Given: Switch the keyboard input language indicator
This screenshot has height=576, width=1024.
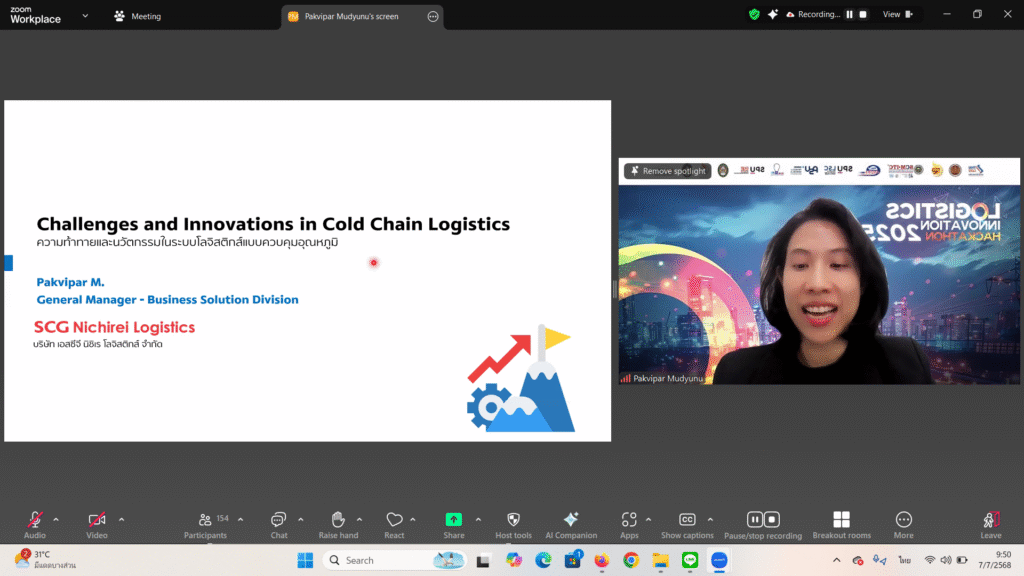Looking at the screenshot, I should [x=904, y=560].
